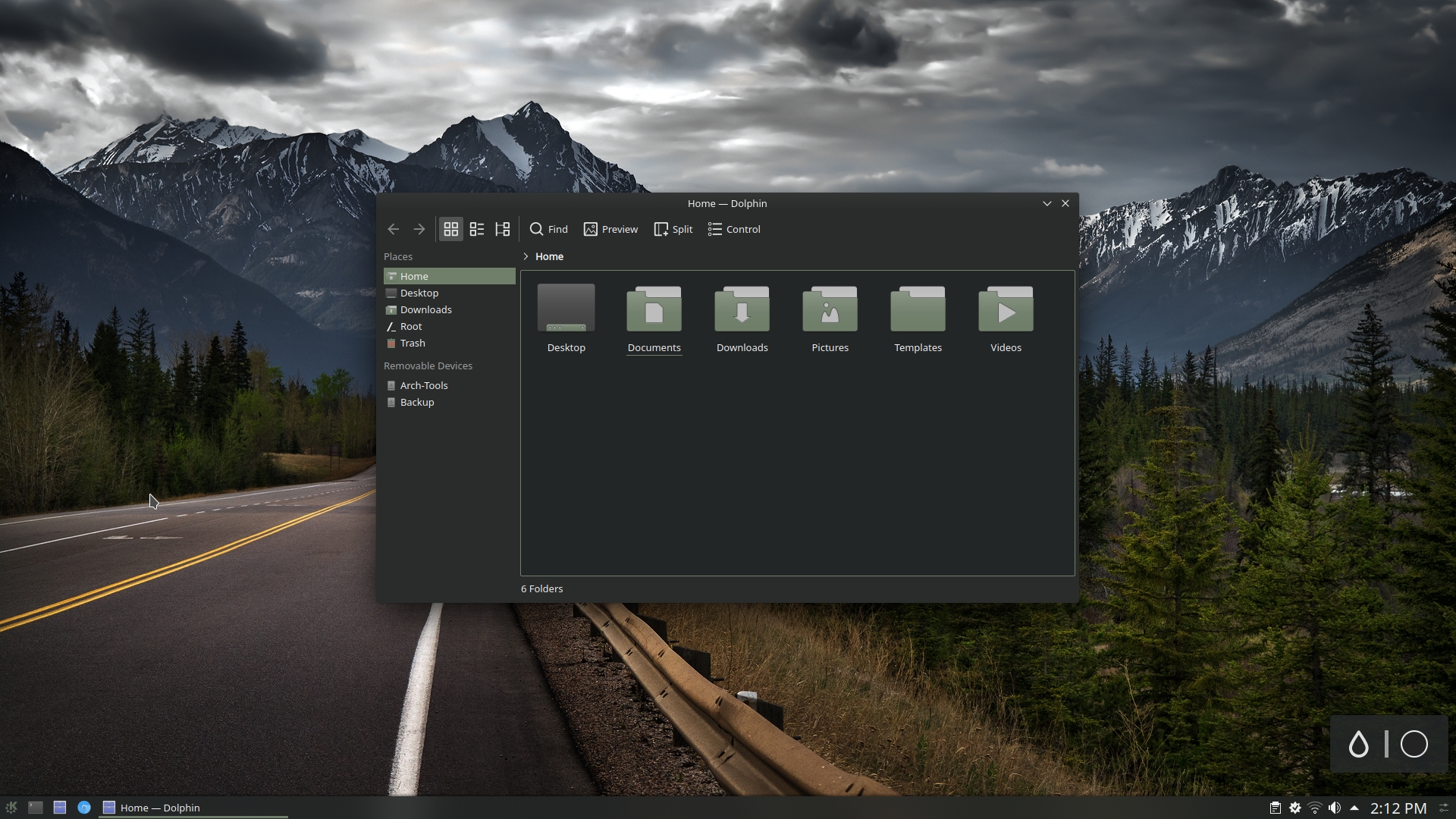Click the circle icon desktop widget

[1414, 744]
